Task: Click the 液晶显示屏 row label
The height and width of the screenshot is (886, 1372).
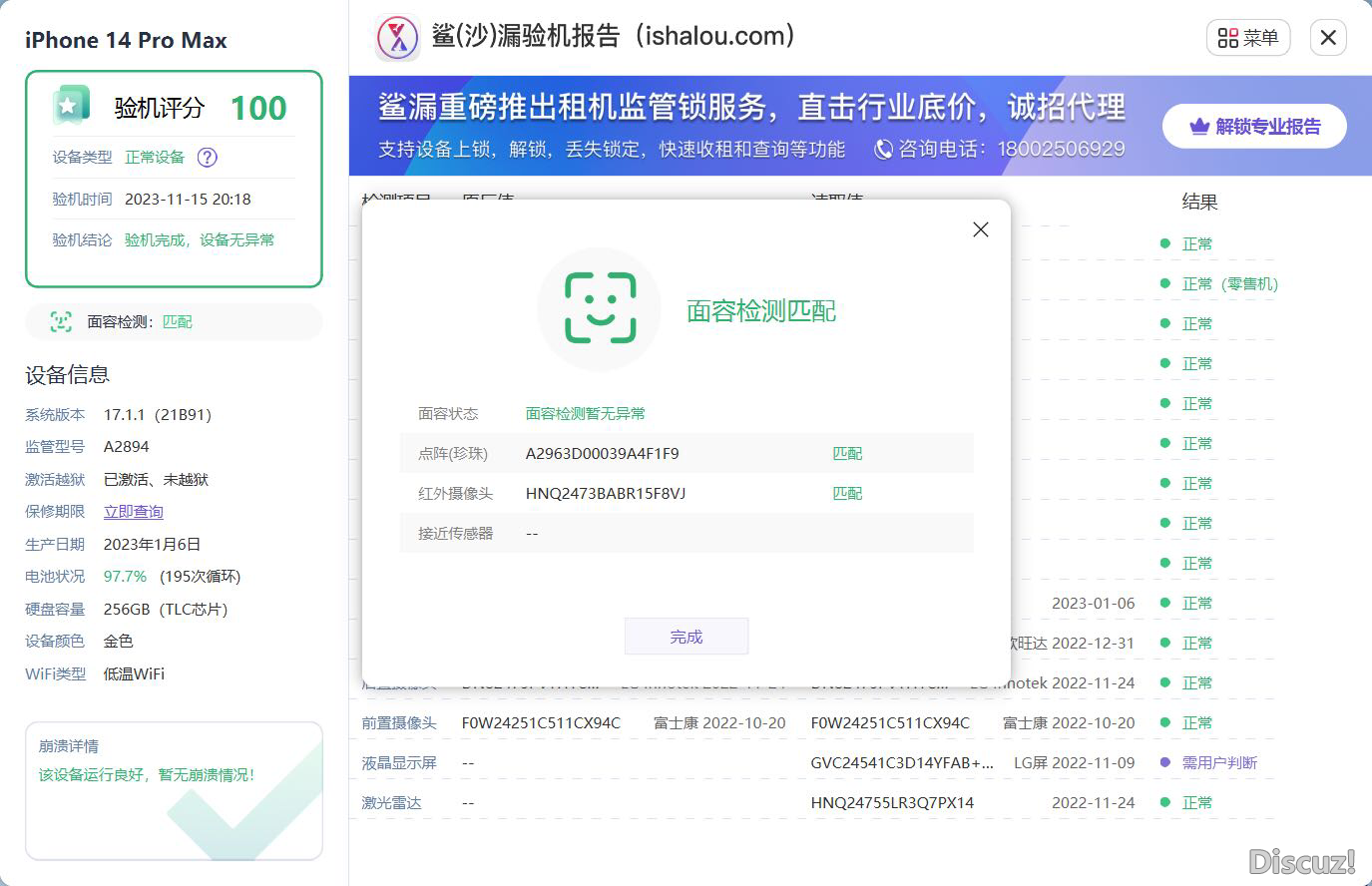Action: [x=399, y=762]
